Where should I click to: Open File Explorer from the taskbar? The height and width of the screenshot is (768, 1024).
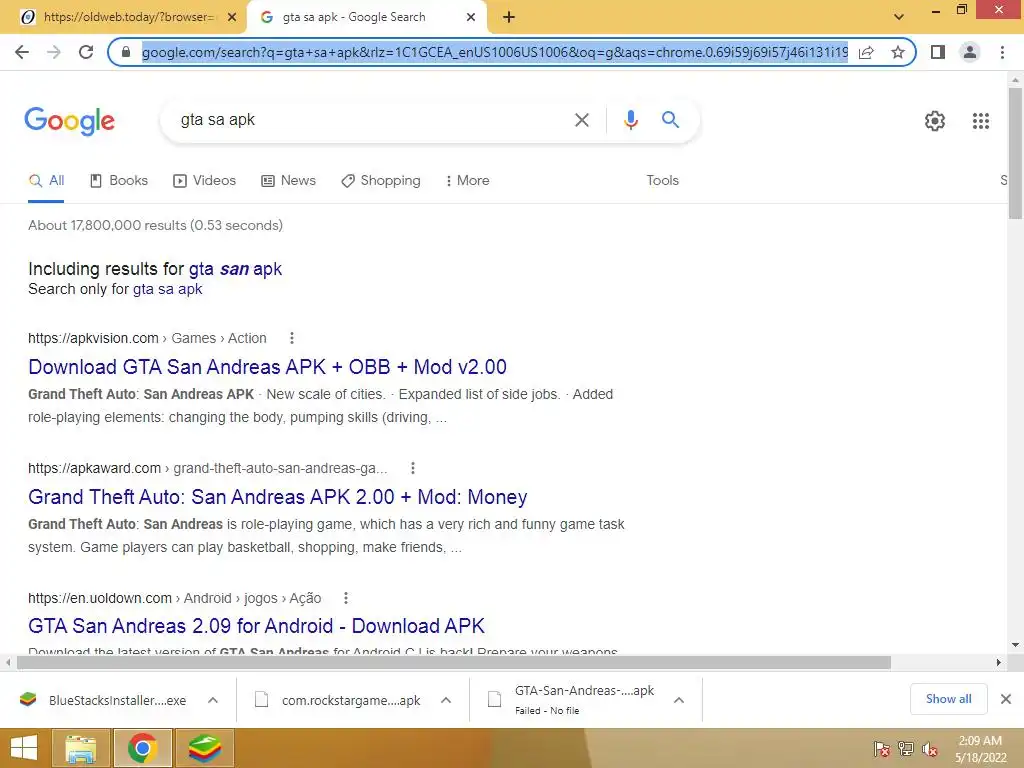tap(80, 748)
